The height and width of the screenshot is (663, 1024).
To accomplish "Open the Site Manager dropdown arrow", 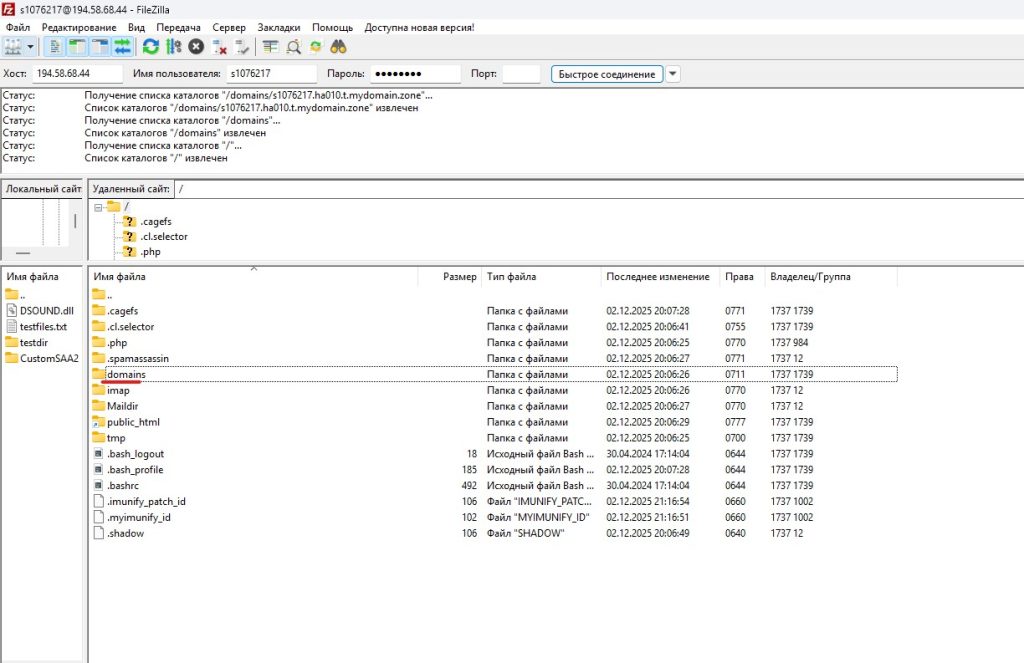I will pos(31,47).
